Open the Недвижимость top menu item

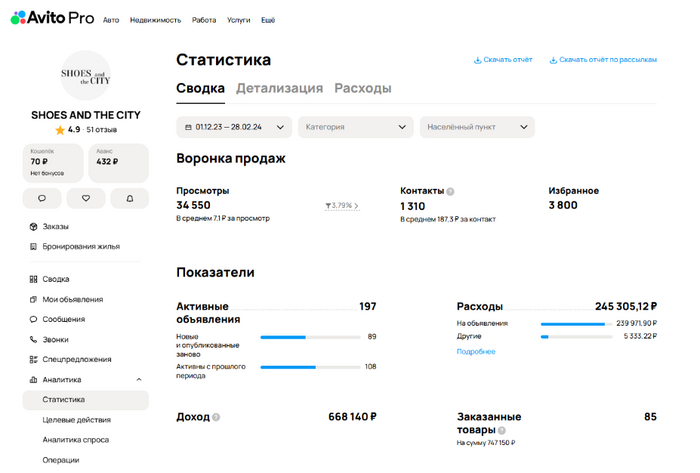(155, 20)
